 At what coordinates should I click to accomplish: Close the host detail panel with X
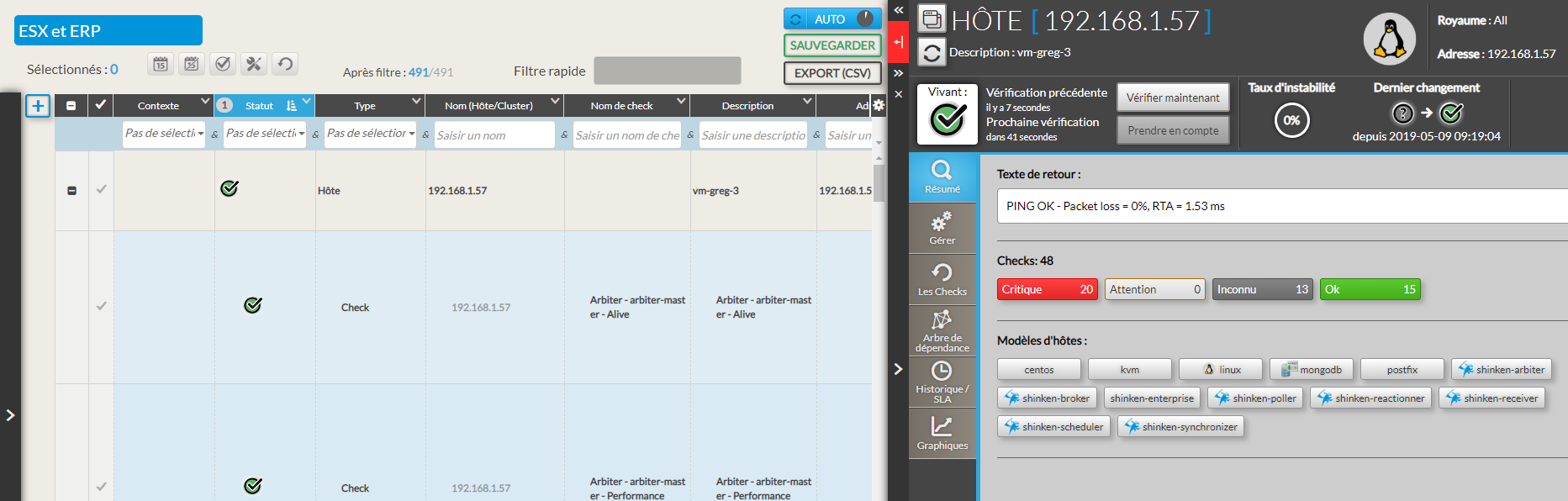click(898, 94)
